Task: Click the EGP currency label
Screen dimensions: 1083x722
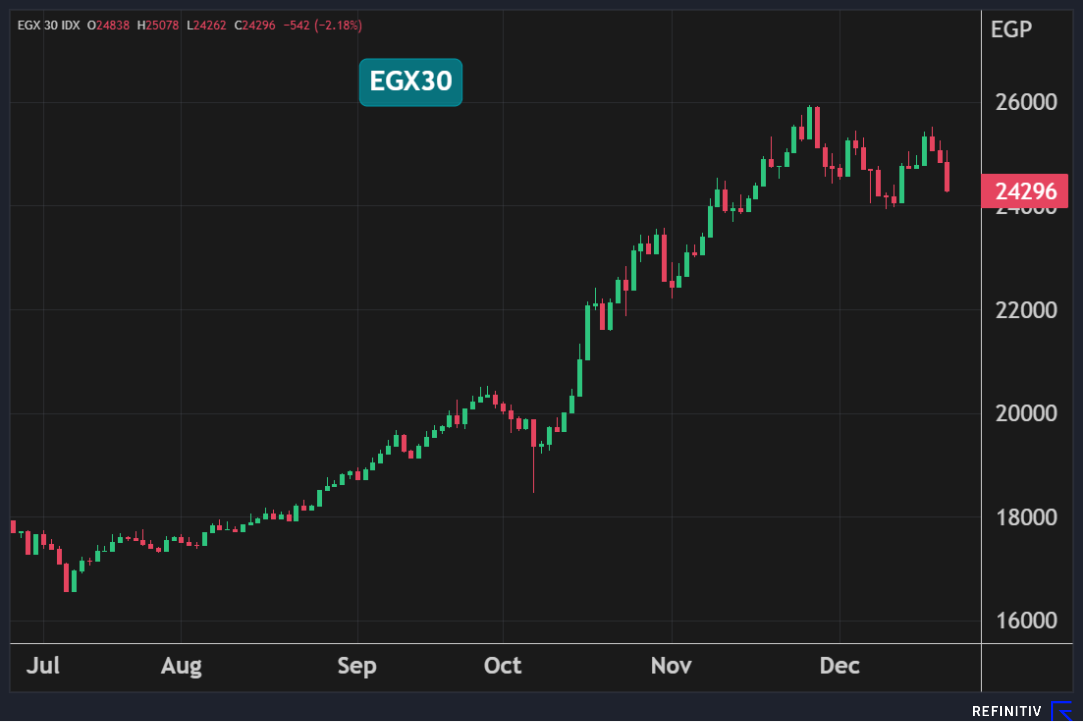Action: click(x=1010, y=29)
